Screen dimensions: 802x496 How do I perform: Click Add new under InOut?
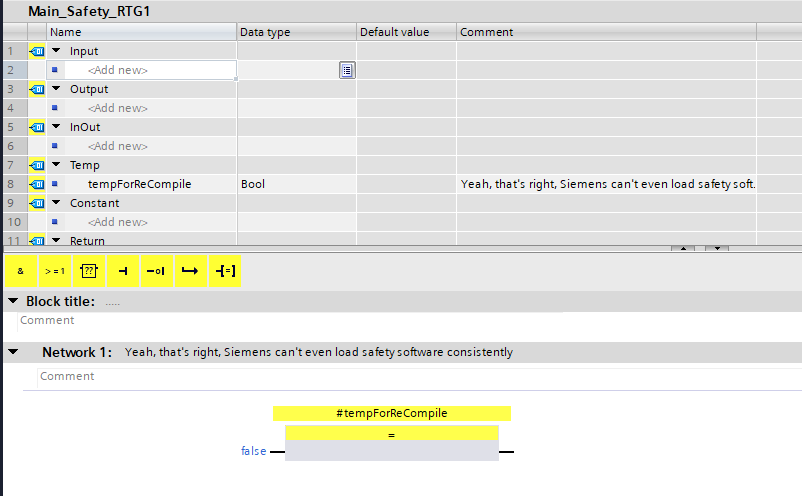(118, 146)
